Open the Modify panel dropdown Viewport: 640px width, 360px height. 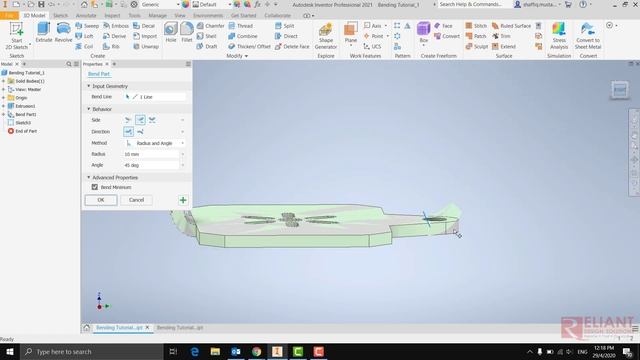click(x=237, y=56)
